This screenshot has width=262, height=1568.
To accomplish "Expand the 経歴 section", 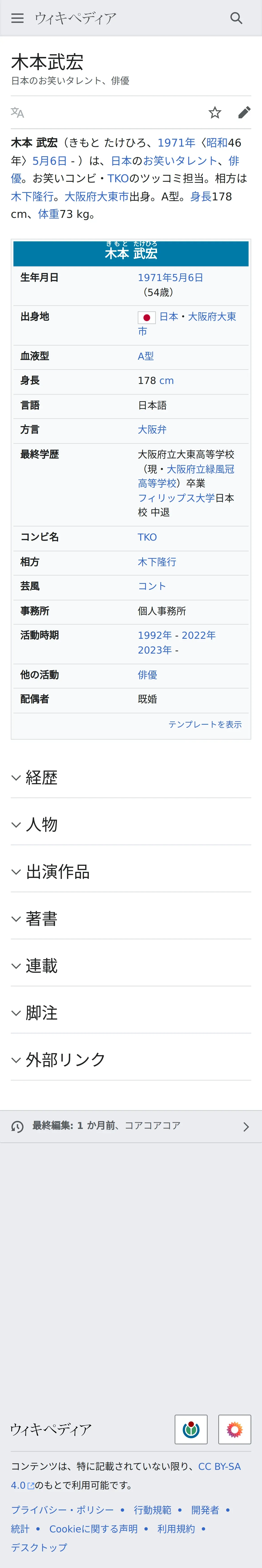I will tap(41, 777).
